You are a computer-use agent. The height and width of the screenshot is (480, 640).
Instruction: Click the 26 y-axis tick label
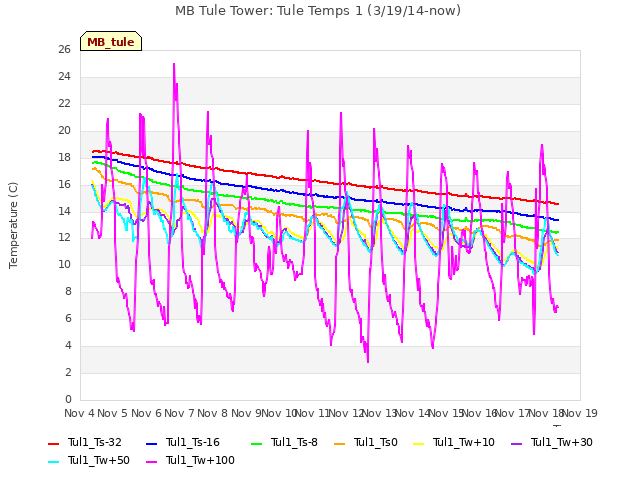coord(64,49)
